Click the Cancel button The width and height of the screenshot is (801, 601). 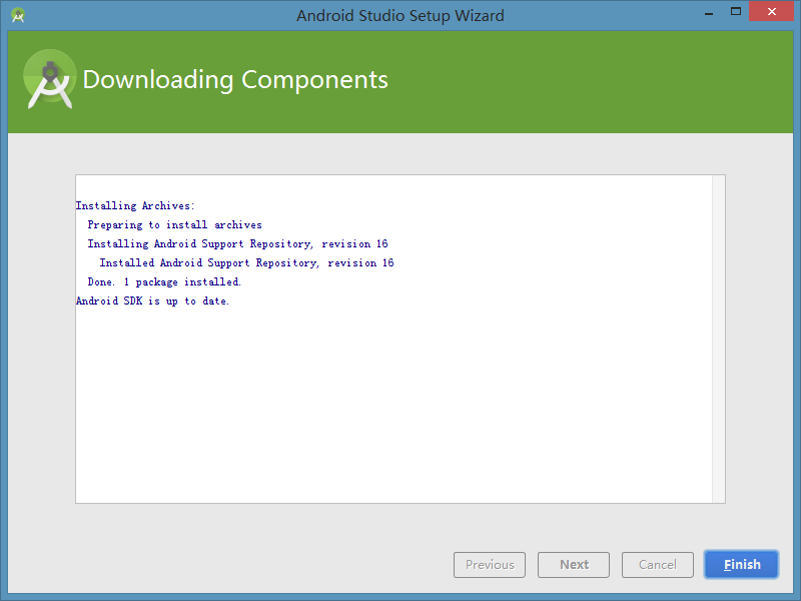(657, 565)
